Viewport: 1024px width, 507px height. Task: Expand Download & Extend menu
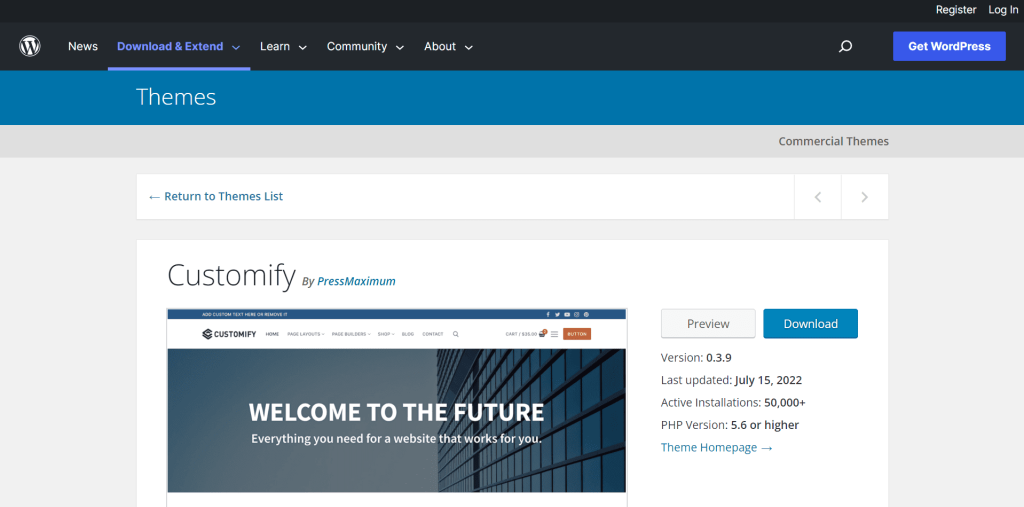point(179,46)
